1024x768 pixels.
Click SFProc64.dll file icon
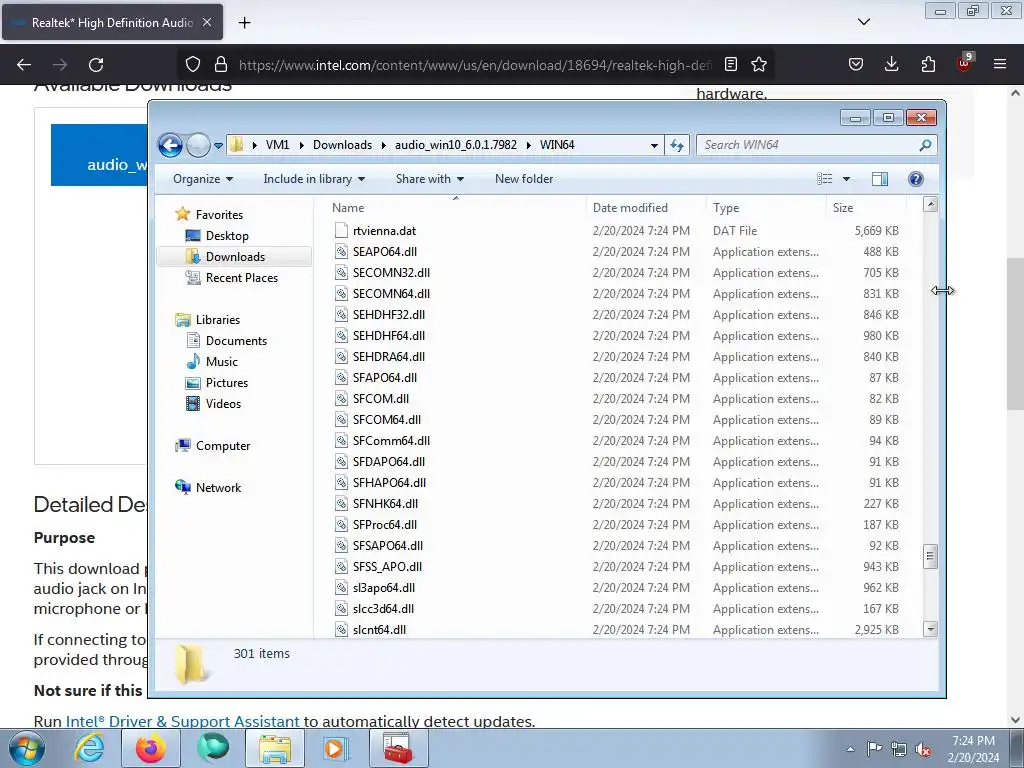[341, 524]
